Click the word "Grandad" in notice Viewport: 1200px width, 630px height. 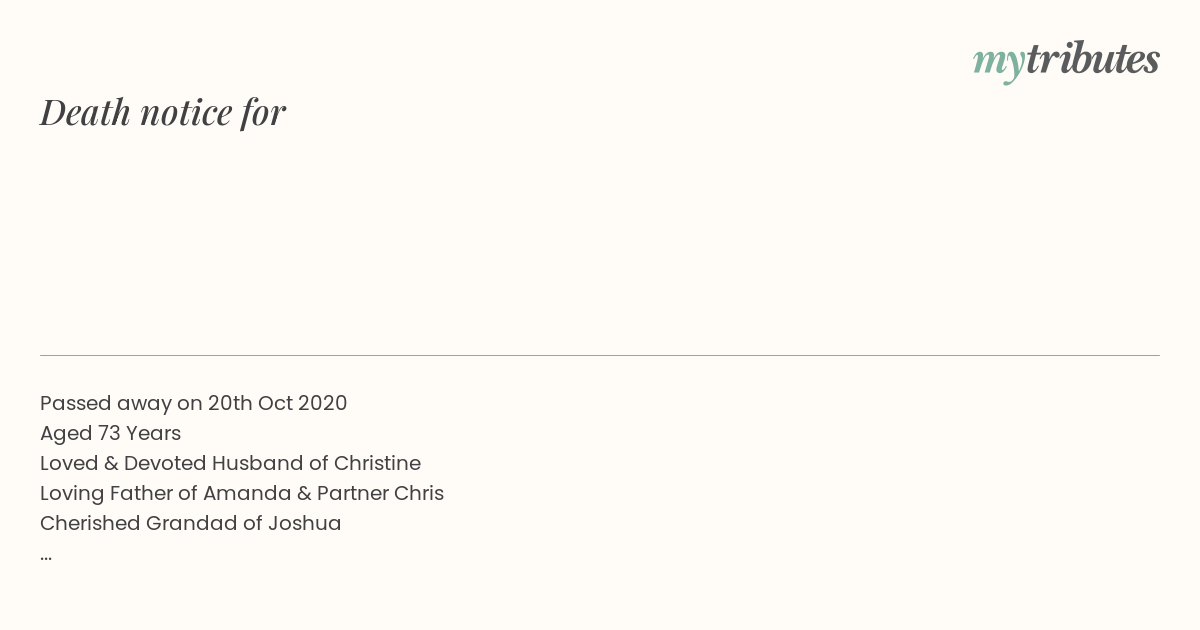[191, 523]
